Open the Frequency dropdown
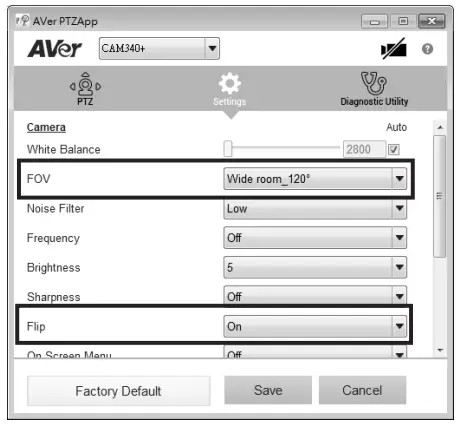458x429 pixels. click(315, 238)
